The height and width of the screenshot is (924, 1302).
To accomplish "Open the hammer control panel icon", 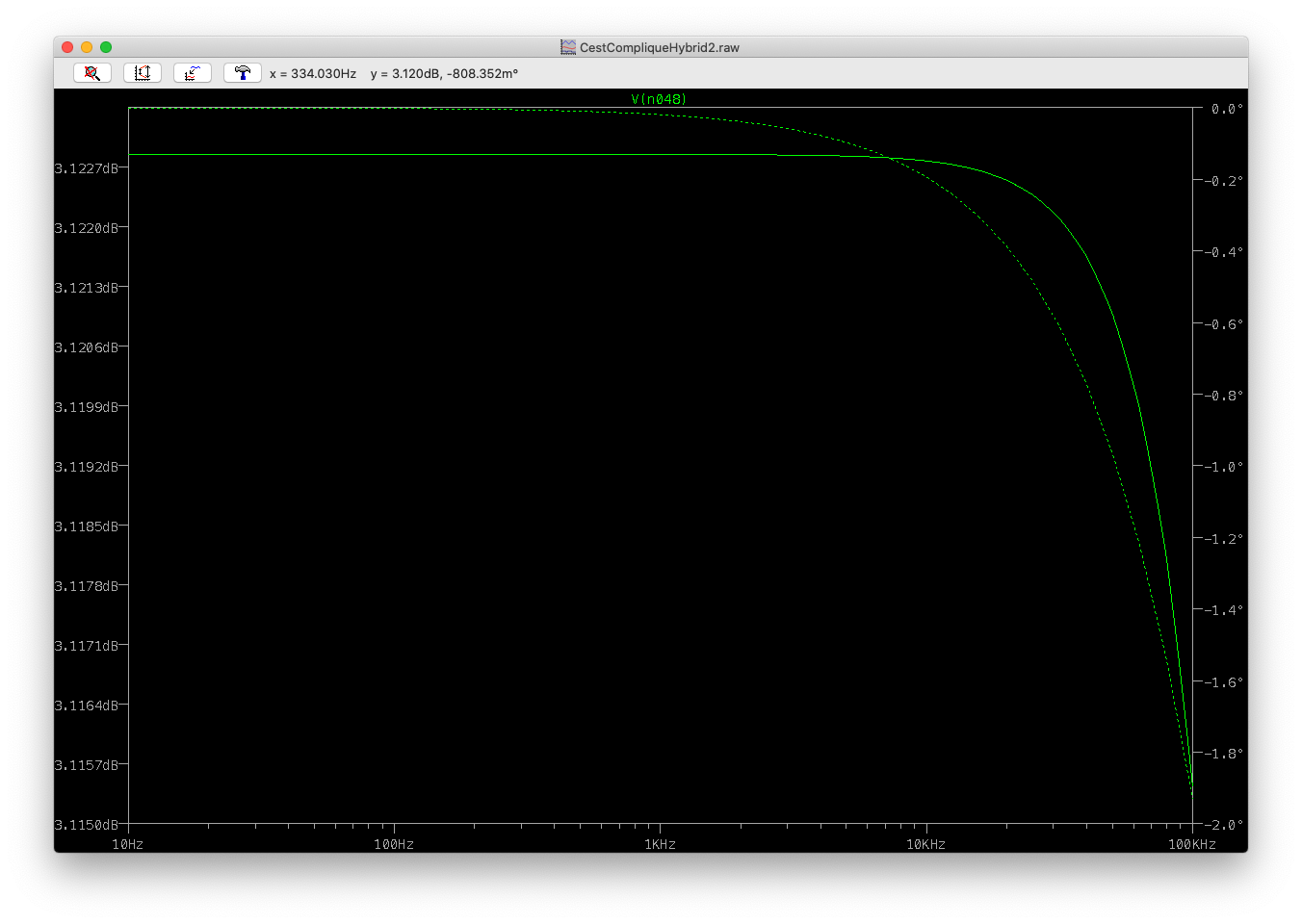I will (243, 73).
